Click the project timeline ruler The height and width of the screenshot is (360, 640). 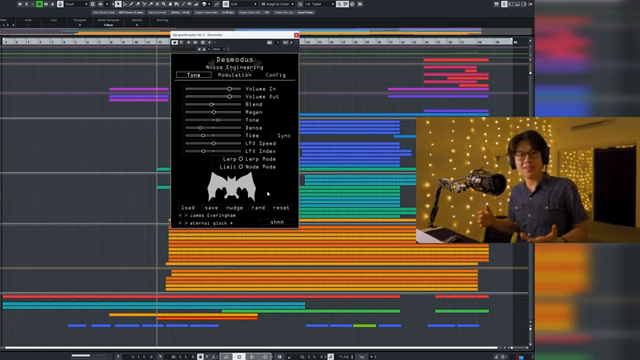pos(257,42)
